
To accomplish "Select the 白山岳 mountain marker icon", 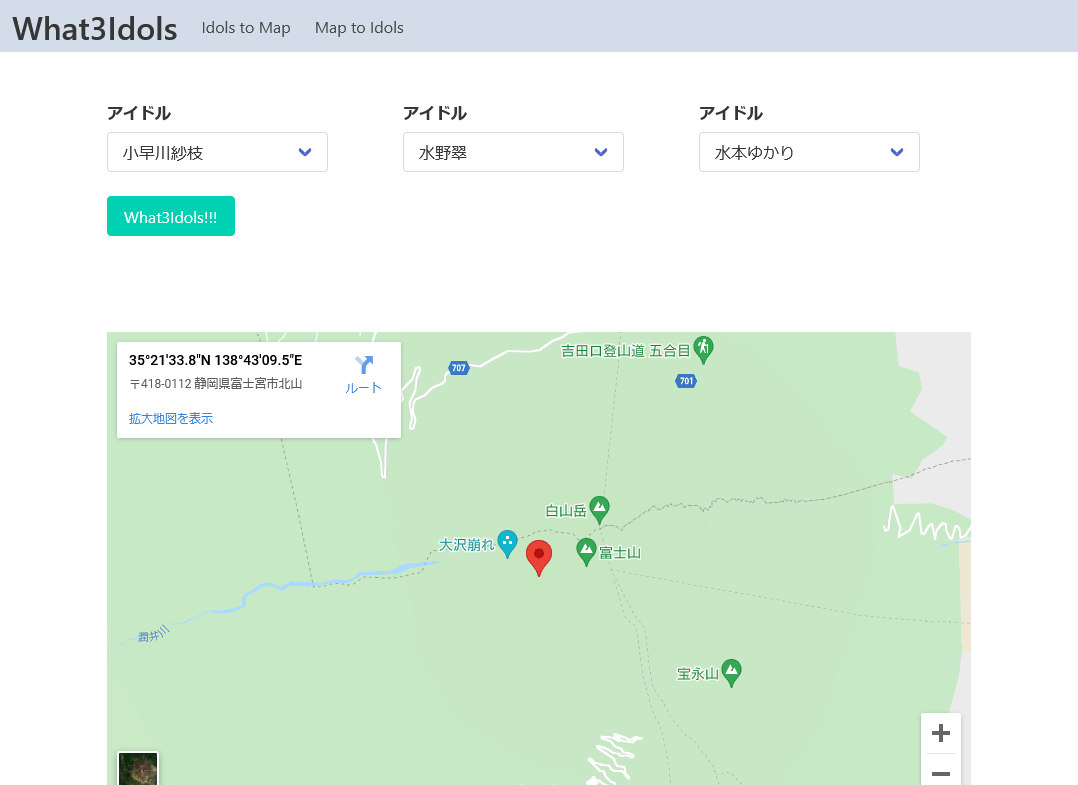I will click(600, 510).
